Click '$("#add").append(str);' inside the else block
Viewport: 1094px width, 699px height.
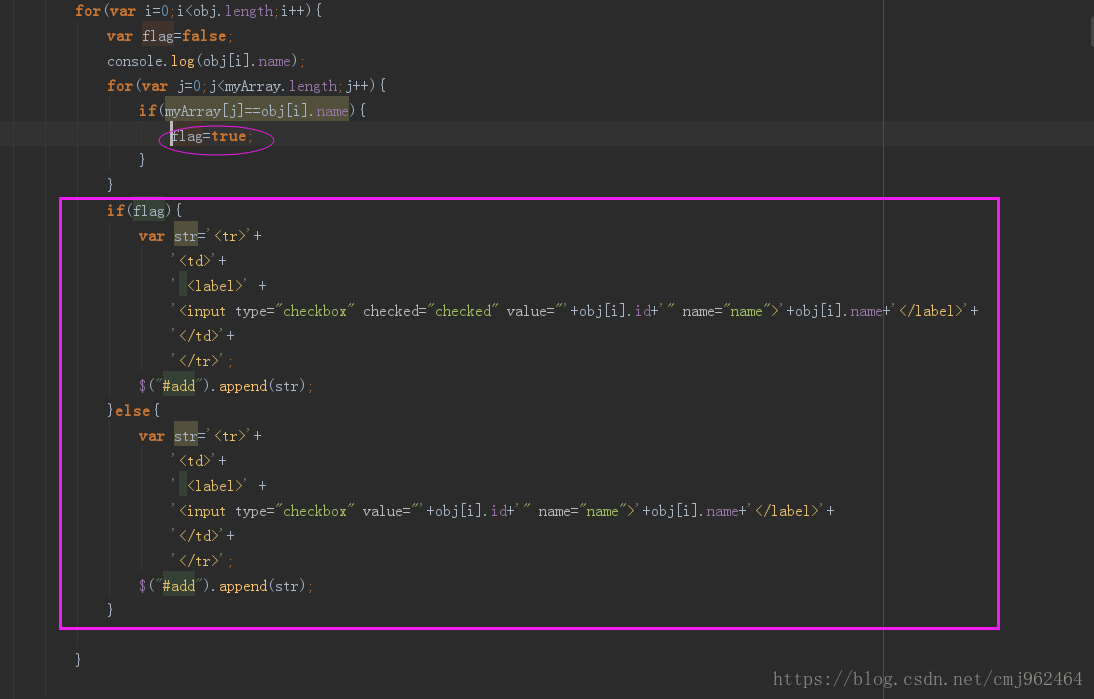tap(226, 587)
